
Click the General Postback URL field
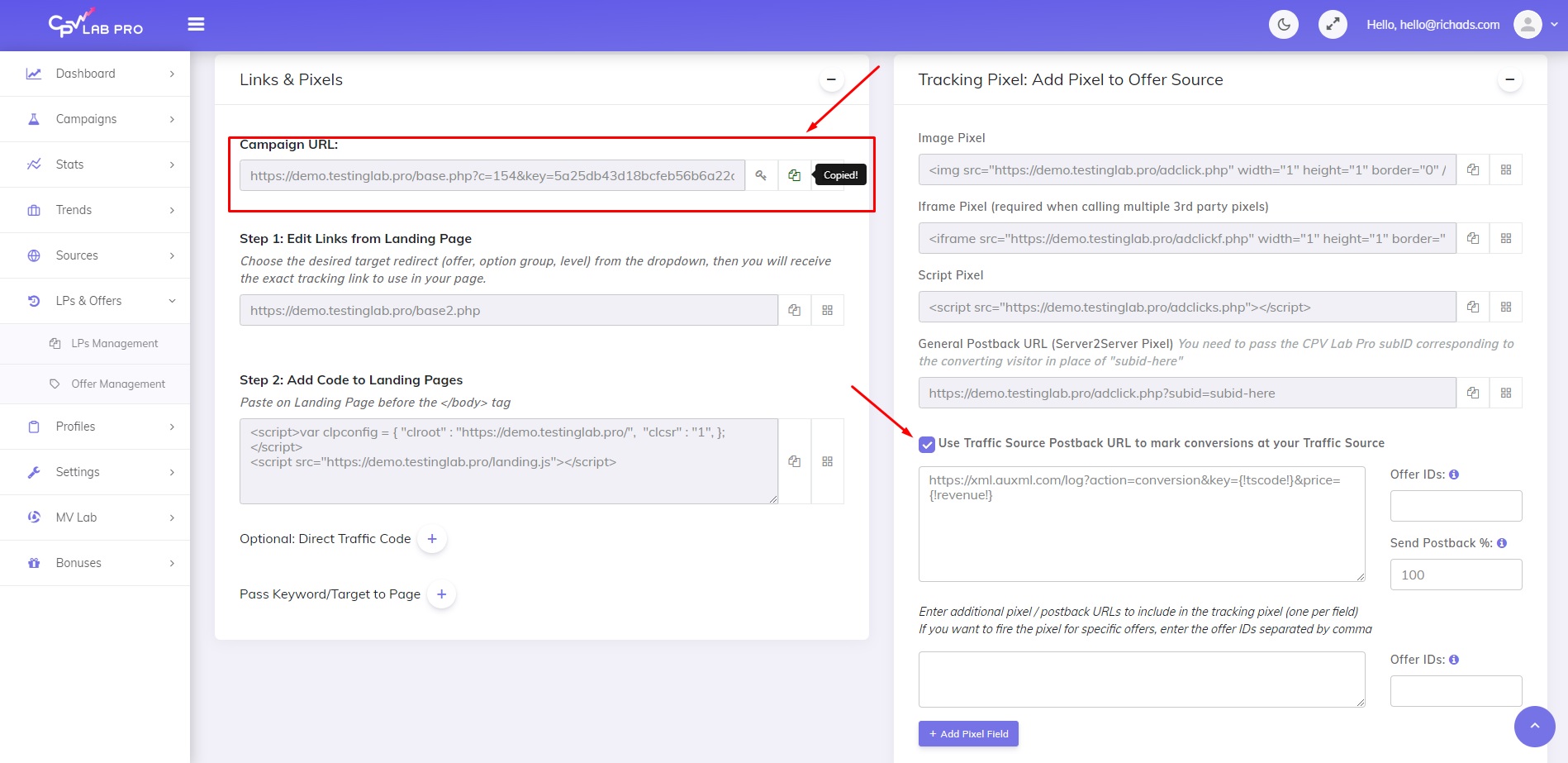1187,393
